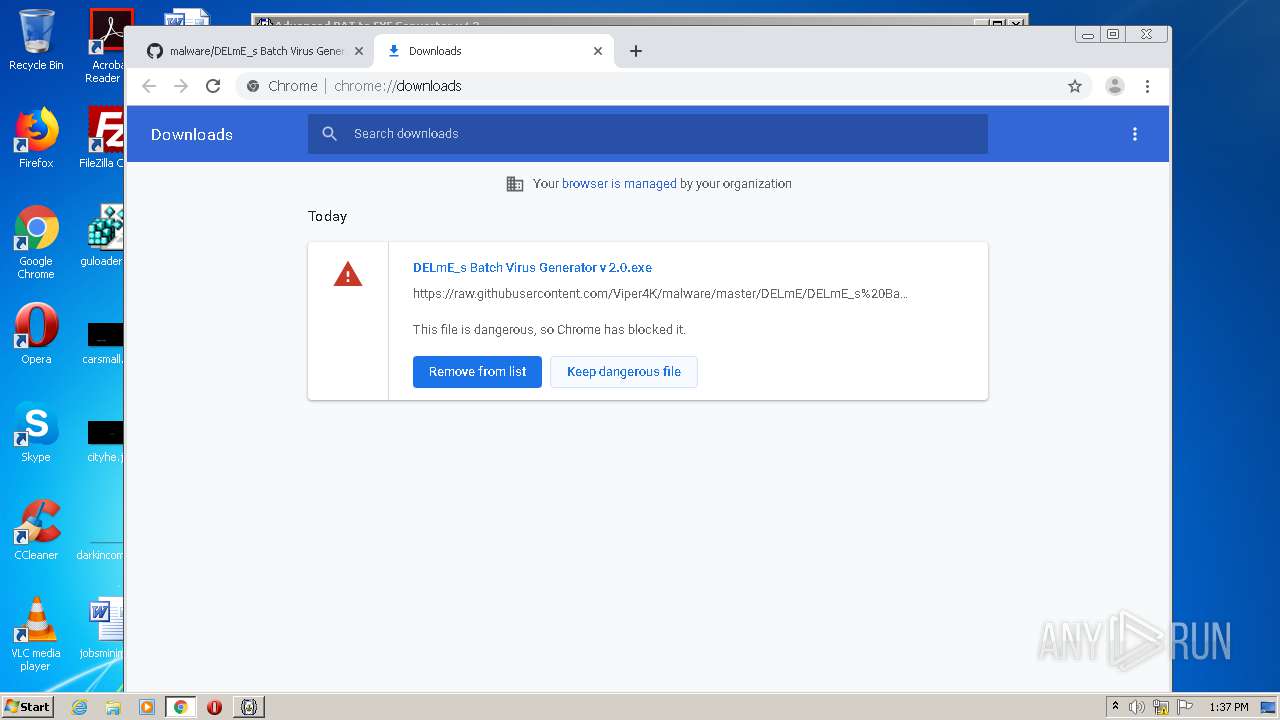Open Windows Explorer folder in taskbar
Viewport: 1280px width, 720px height.
[x=113, y=707]
